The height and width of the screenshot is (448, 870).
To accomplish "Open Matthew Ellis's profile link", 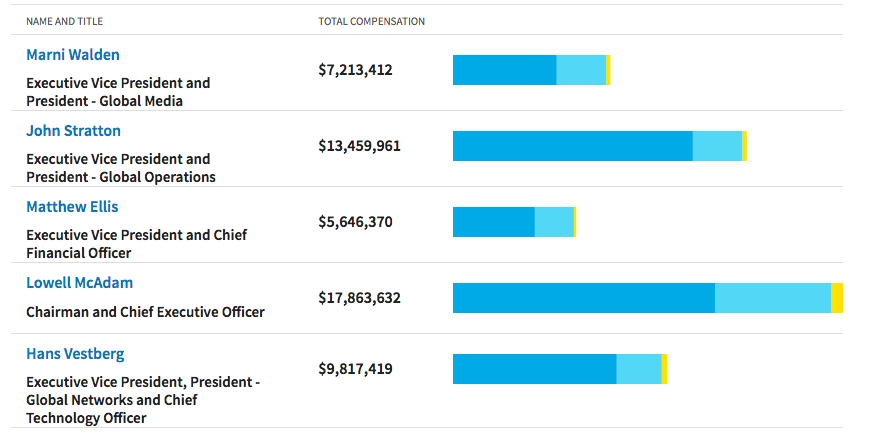I will click(72, 207).
